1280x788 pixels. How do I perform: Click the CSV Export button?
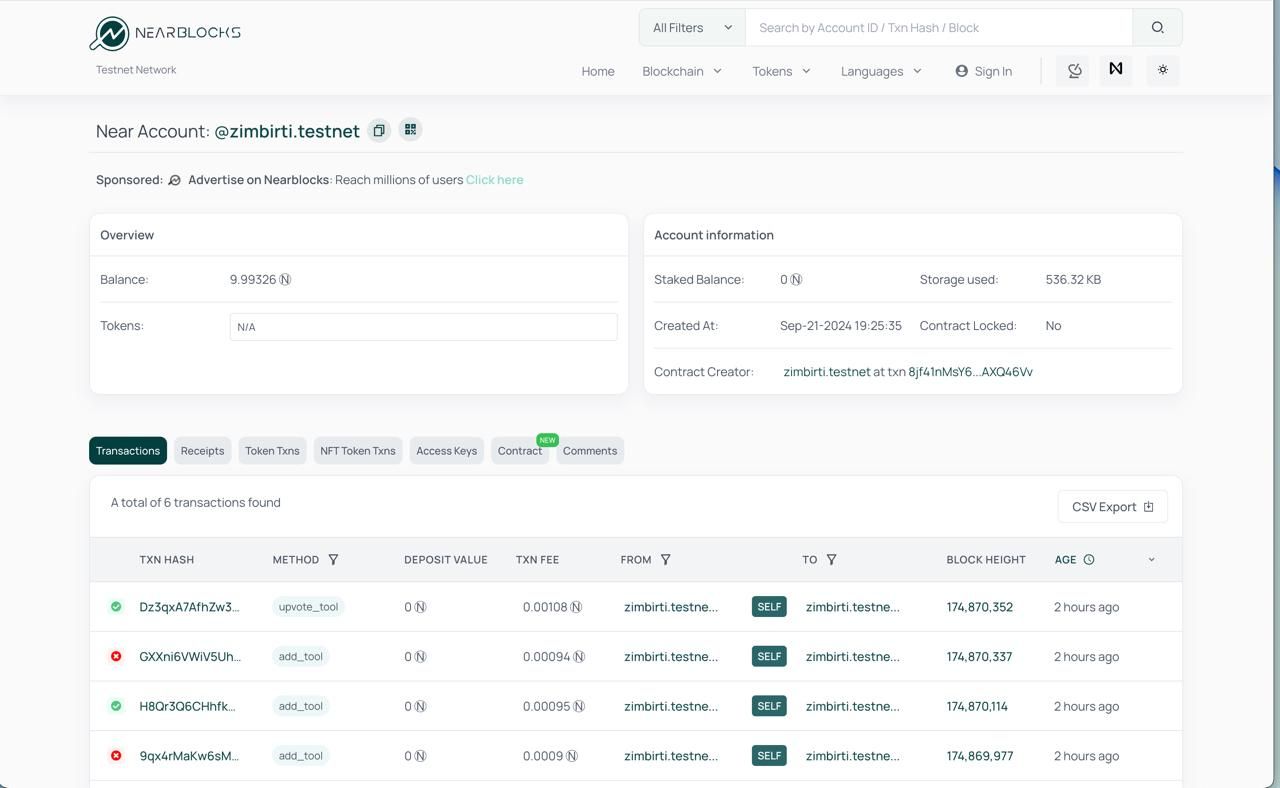1112,507
